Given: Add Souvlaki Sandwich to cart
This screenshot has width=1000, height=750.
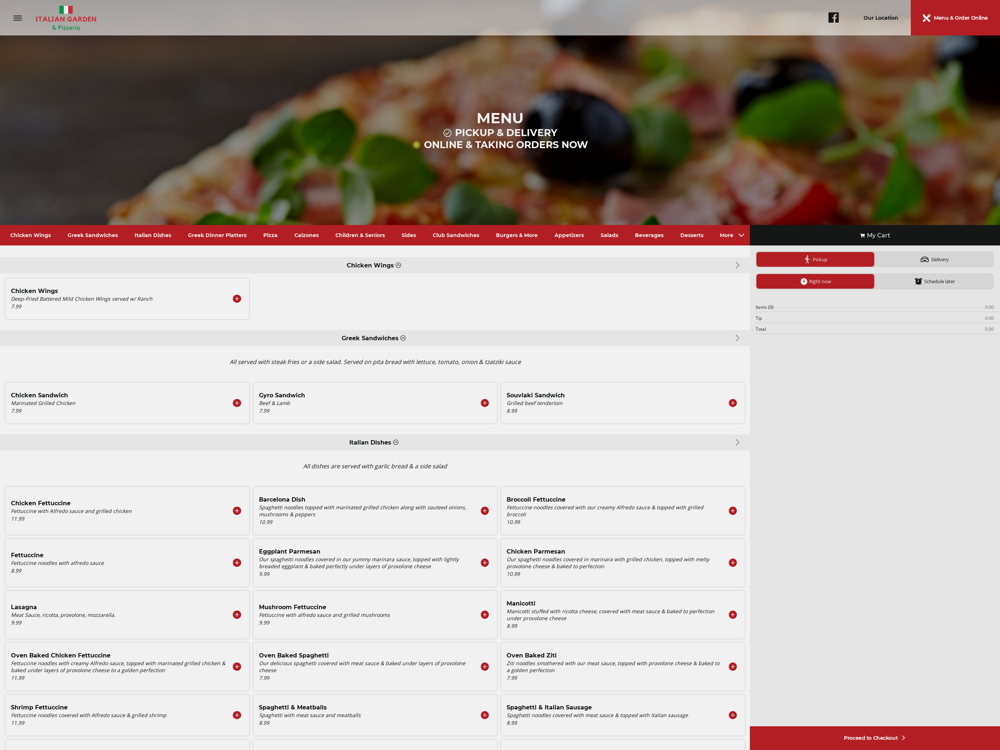Looking at the screenshot, I should pos(733,403).
